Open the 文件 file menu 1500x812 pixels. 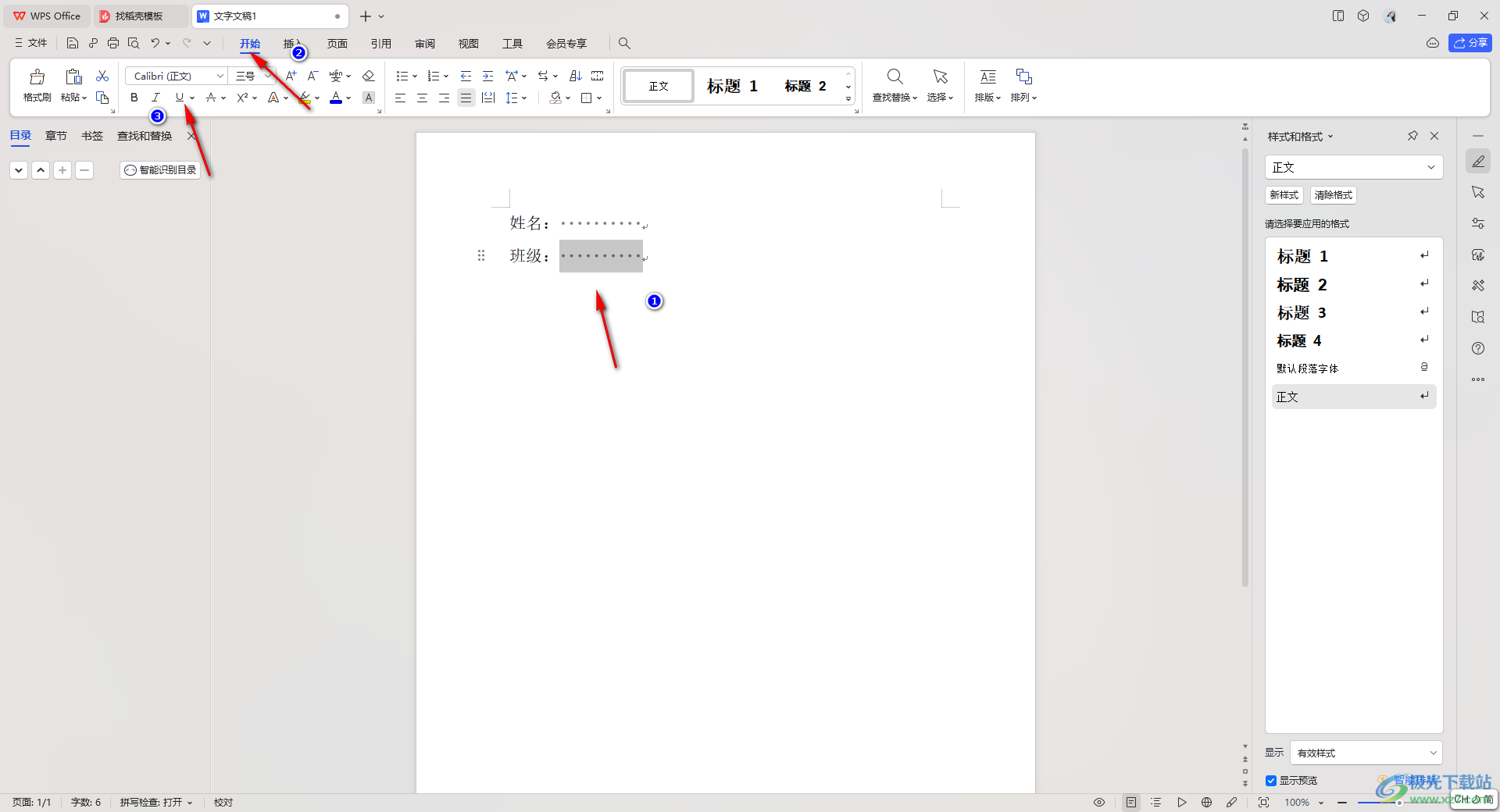coord(31,43)
